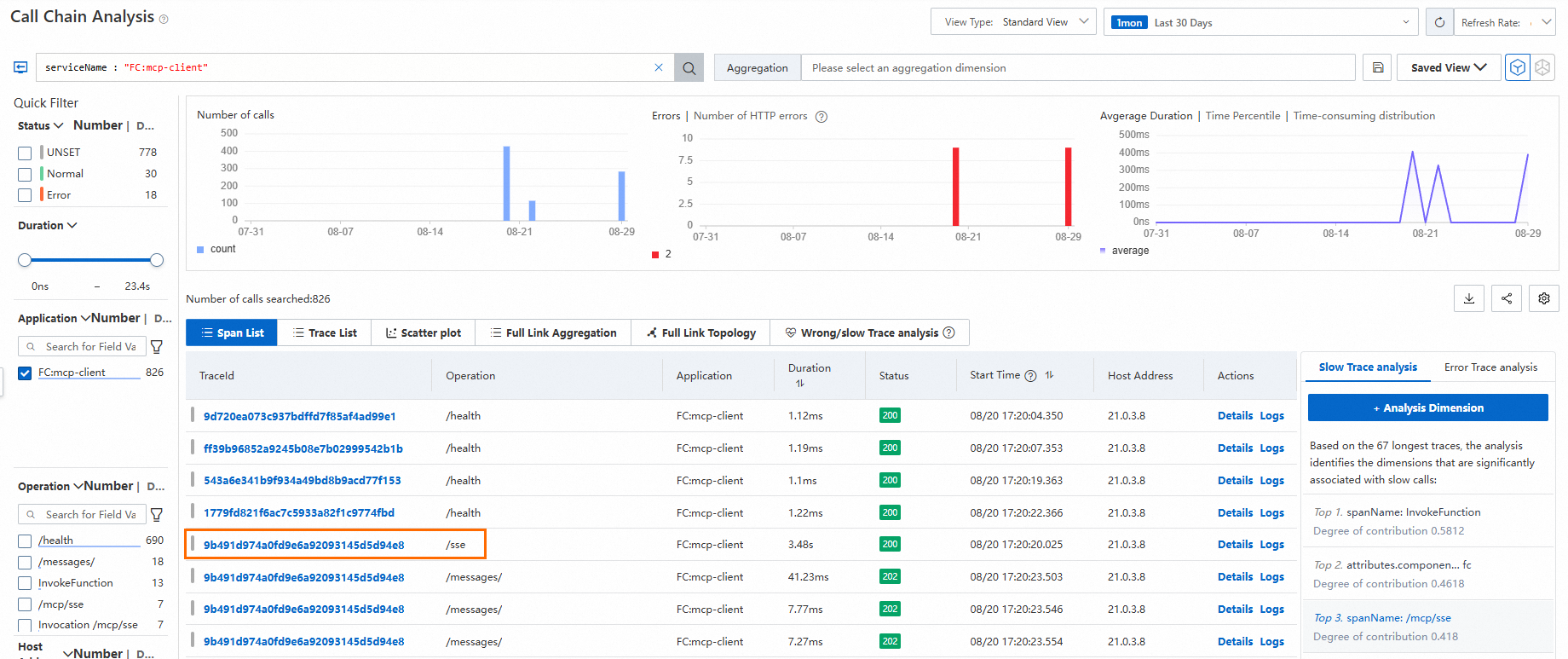Click the refresh icon near Refresh Rate

(1439, 22)
